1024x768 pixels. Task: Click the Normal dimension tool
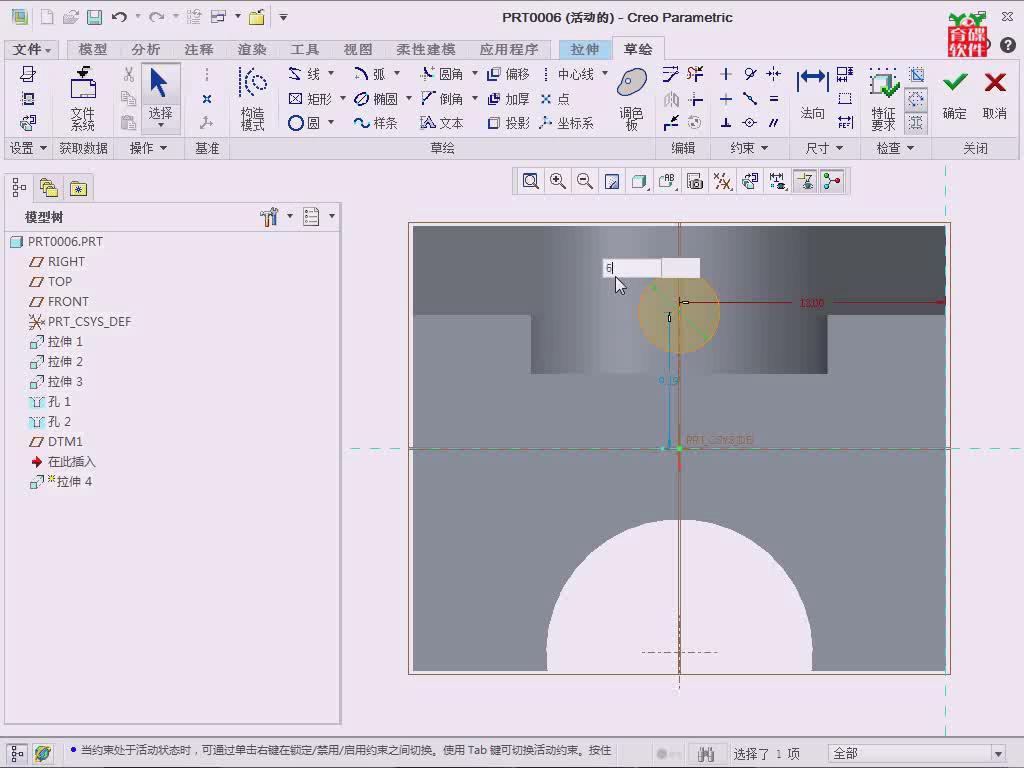point(812,95)
